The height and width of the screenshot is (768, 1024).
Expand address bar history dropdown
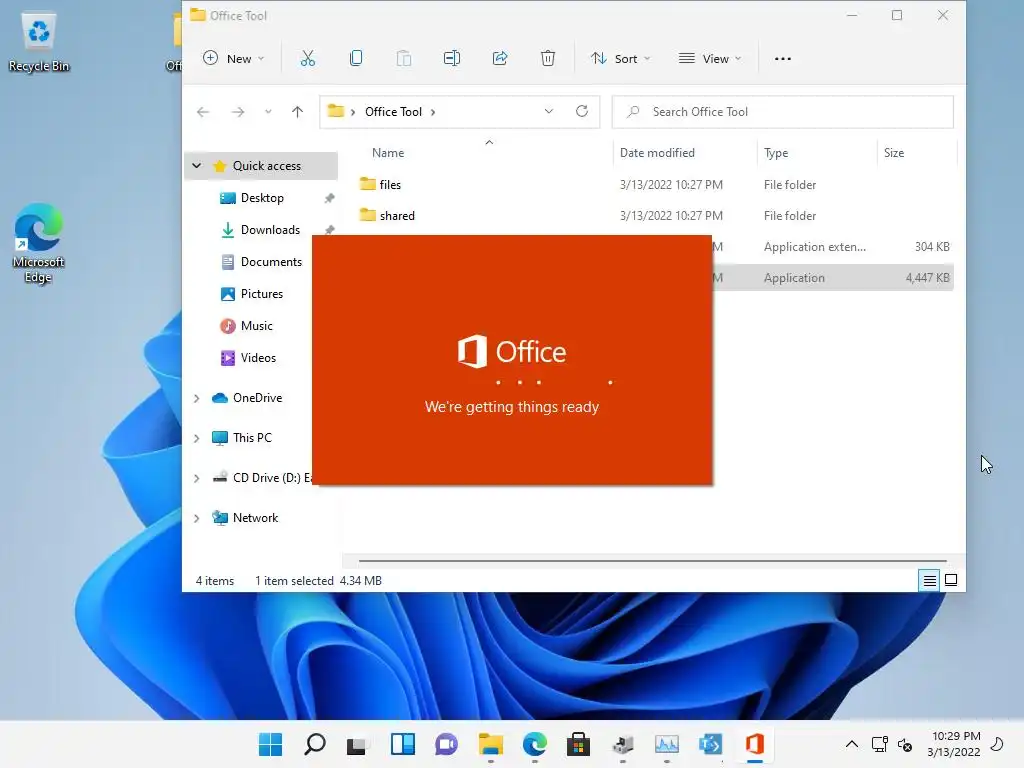click(549, 111)
